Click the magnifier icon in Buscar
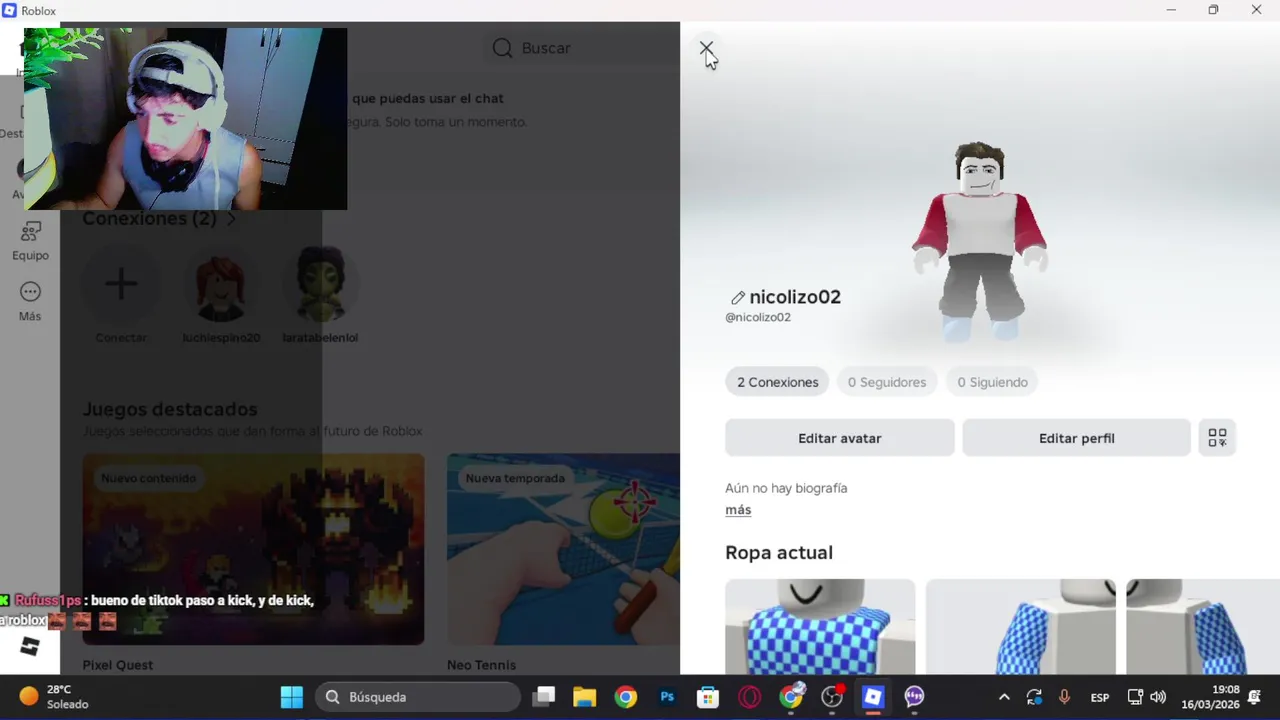The height and width of the screenshot is (720, 1280). pos(502,48)
